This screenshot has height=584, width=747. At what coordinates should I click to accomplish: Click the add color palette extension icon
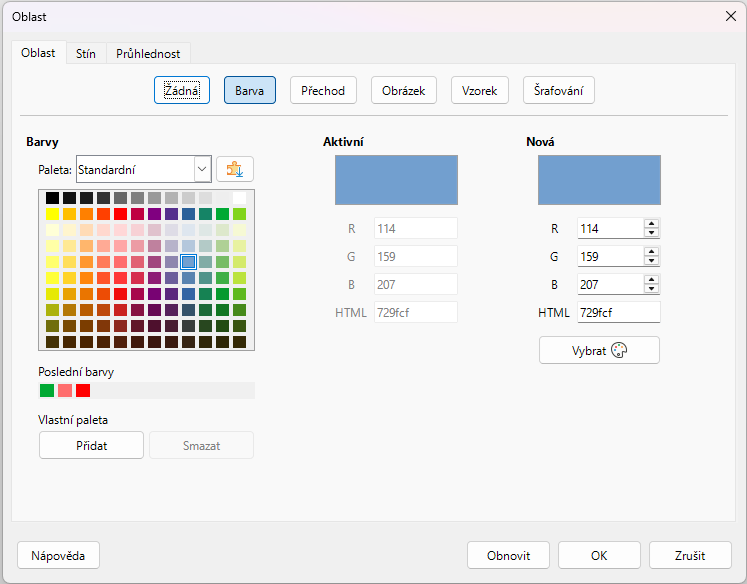(235, 169)
